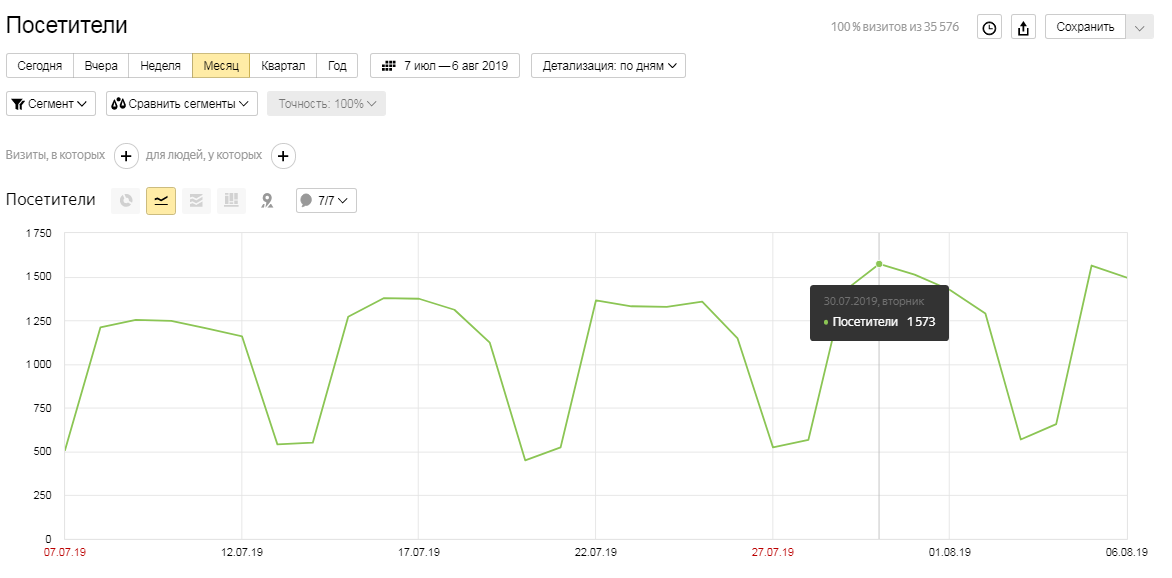The width and height of the screenshot is (1172, 578).
Task: Open the date range picker 7 июл — 6 авг 2019
Action: pos(445,65)
